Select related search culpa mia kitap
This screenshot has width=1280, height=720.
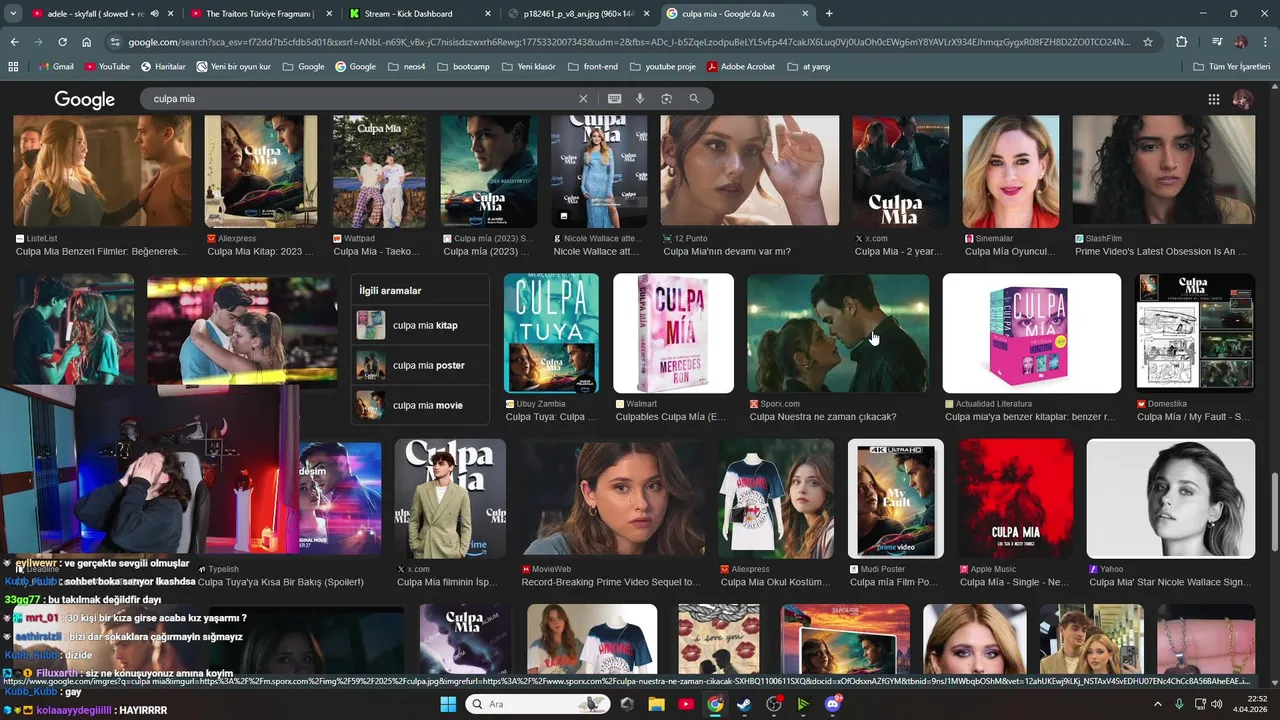click(421, 325)
